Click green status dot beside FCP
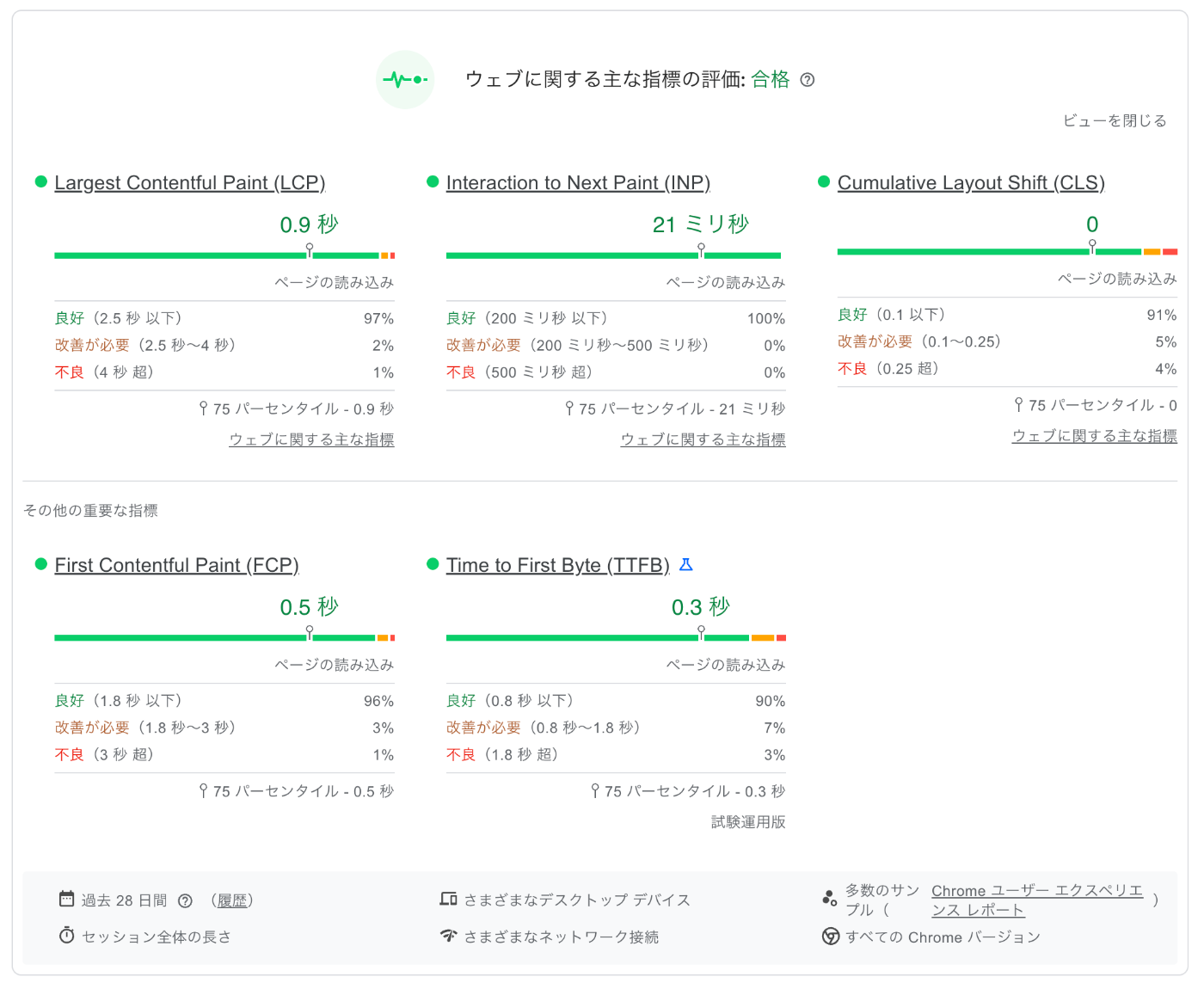Image resolution: width=1204 pixels, height=983 pixels. (x=40, y=564)
